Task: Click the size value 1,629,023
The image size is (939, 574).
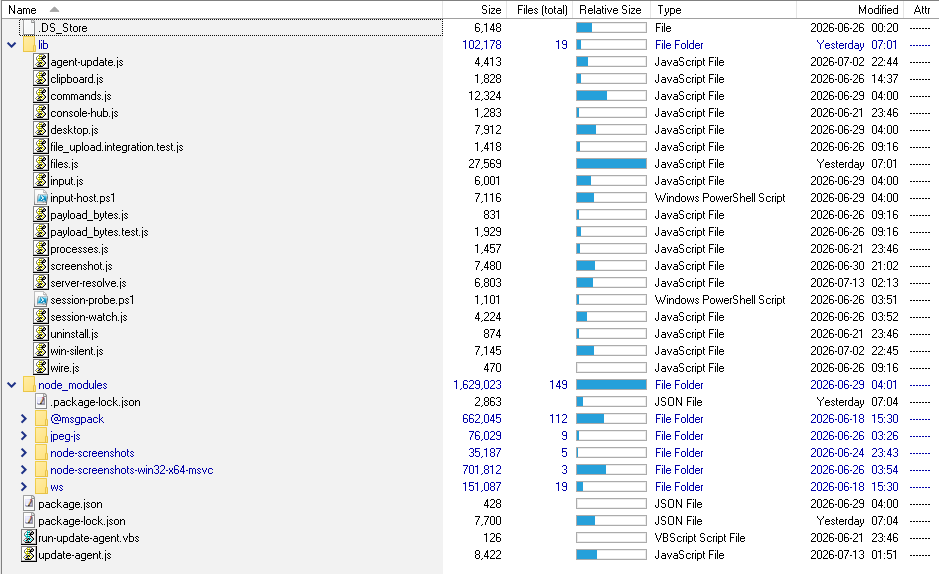Action: tap(477, 385)
